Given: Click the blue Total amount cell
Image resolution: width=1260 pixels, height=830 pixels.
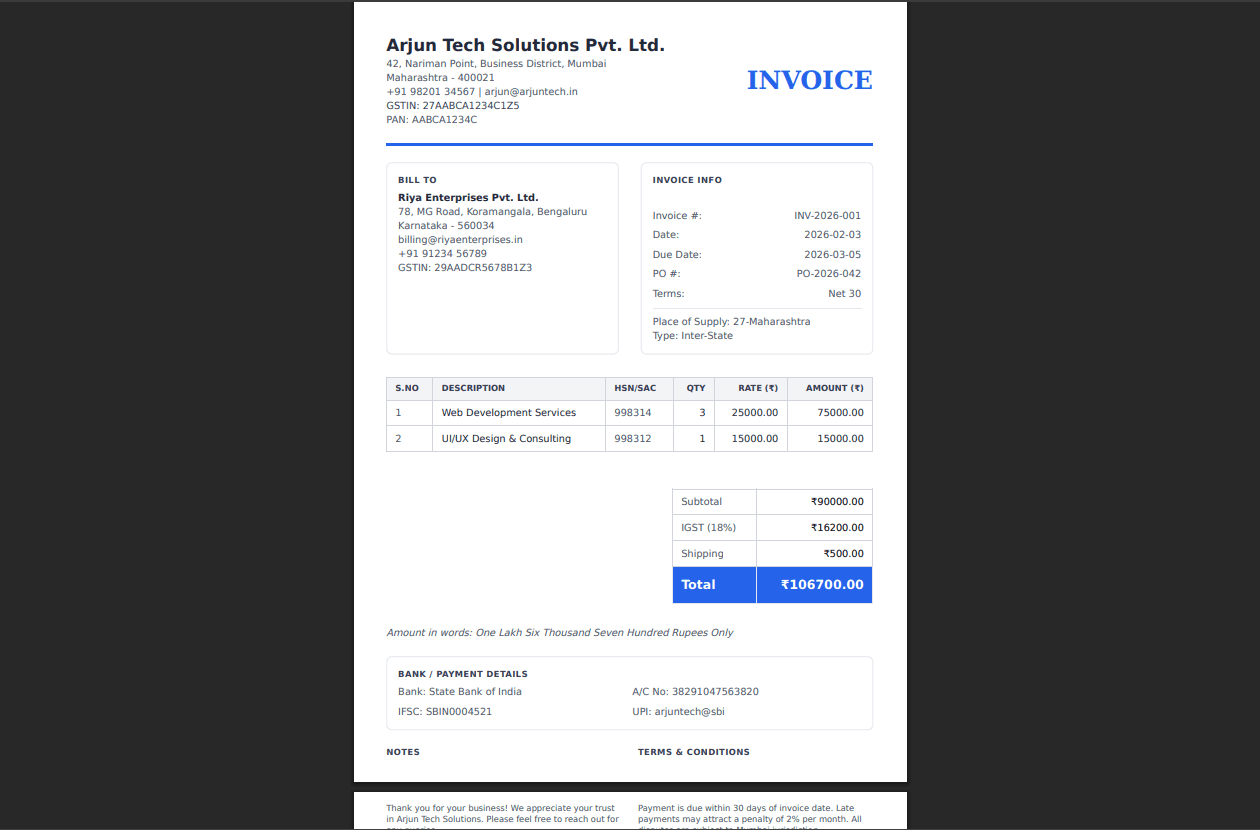Looking at the screenshot, I should coord(814,585).
